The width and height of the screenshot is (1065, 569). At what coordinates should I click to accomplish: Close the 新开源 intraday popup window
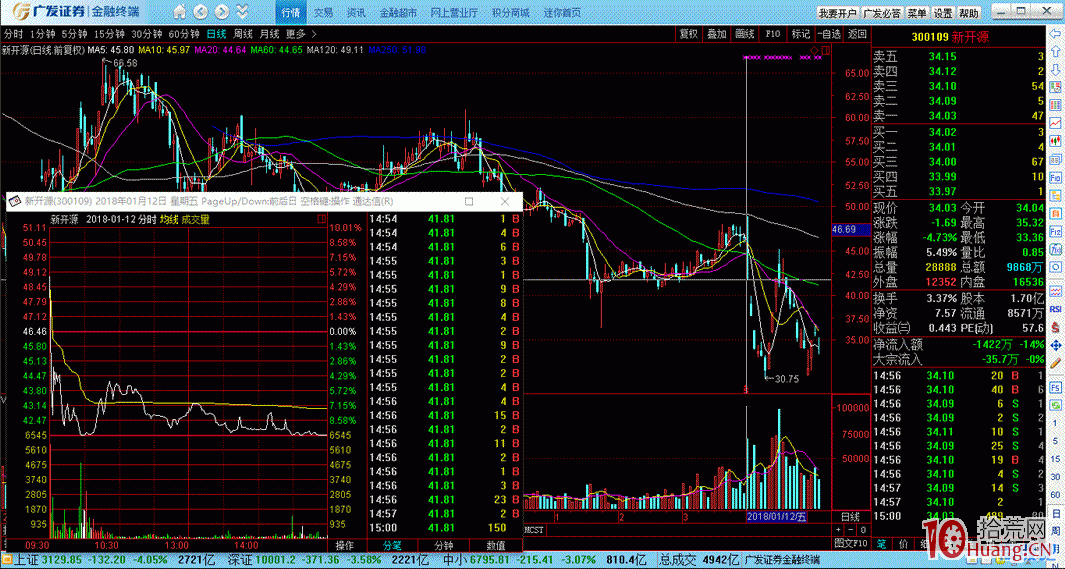505,202
